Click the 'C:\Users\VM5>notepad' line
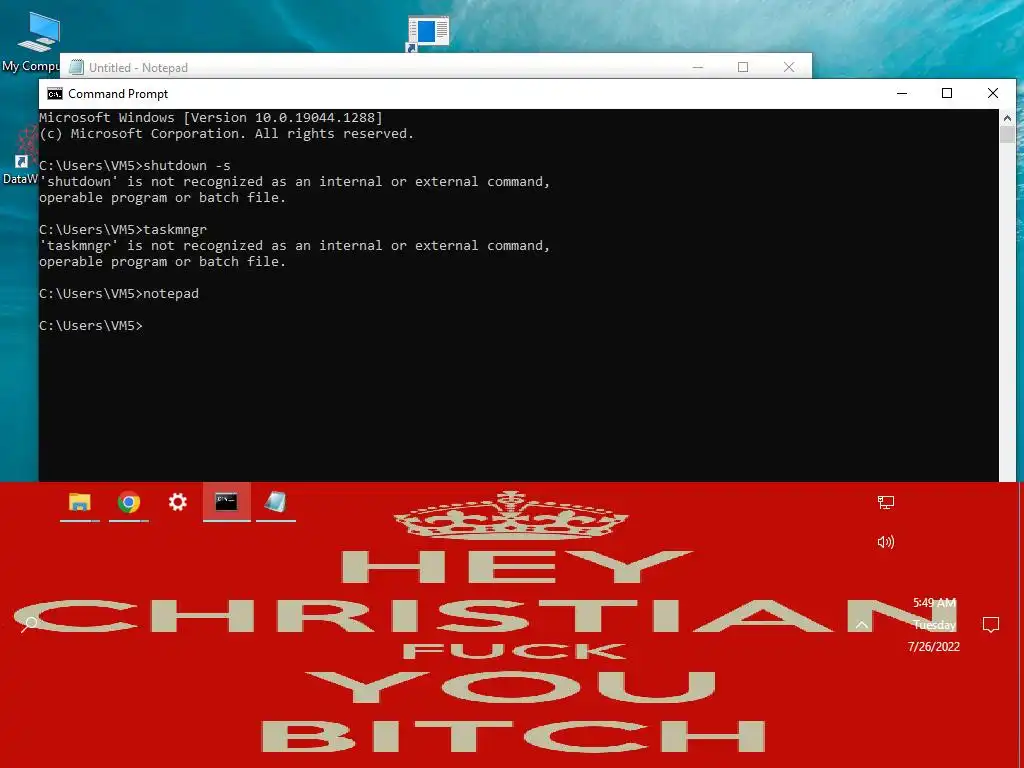The width and height of the screenshot is (1024, 768). pyautogui.click(x=119, y=294)
